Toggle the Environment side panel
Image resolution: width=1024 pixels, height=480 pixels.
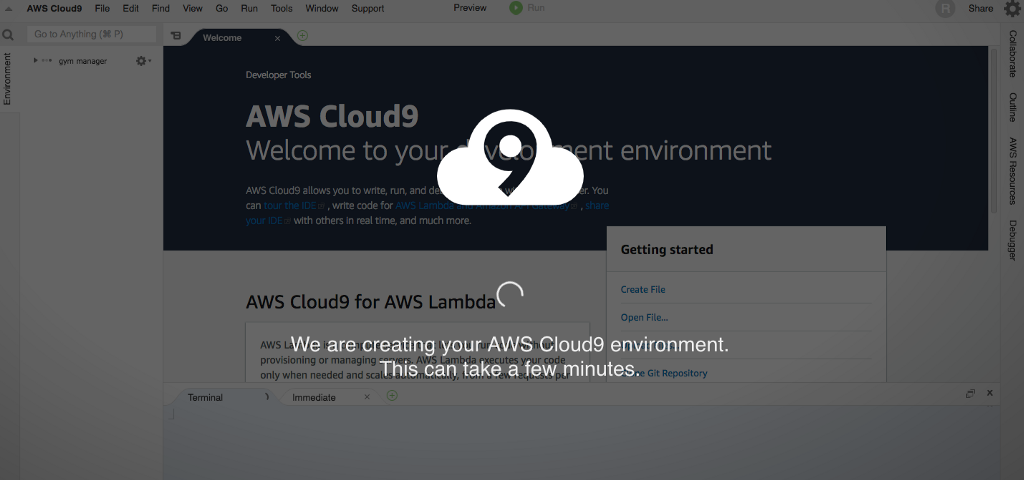tap(7, 79)
